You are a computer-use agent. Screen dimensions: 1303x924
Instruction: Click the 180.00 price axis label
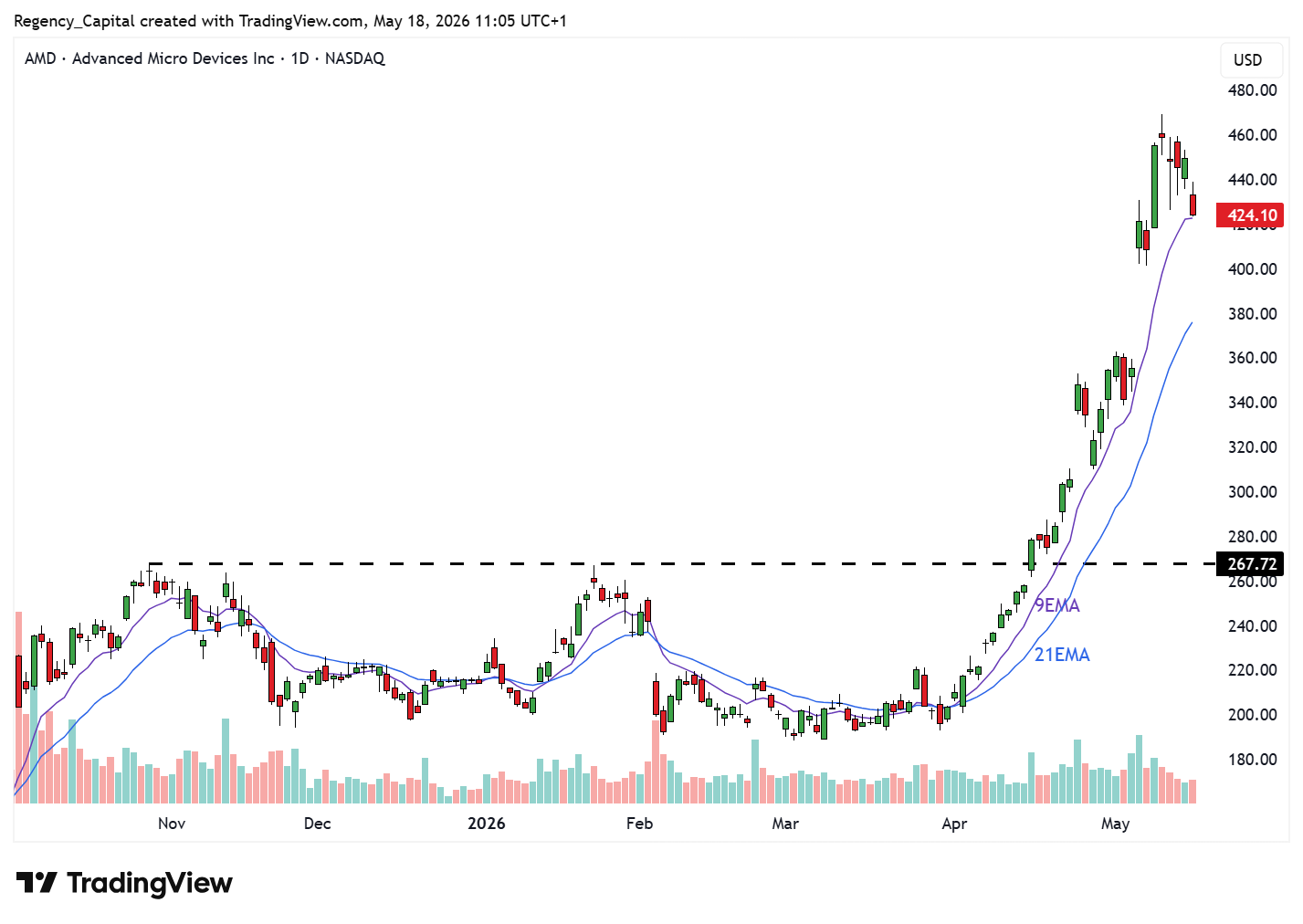(1252, 760)
